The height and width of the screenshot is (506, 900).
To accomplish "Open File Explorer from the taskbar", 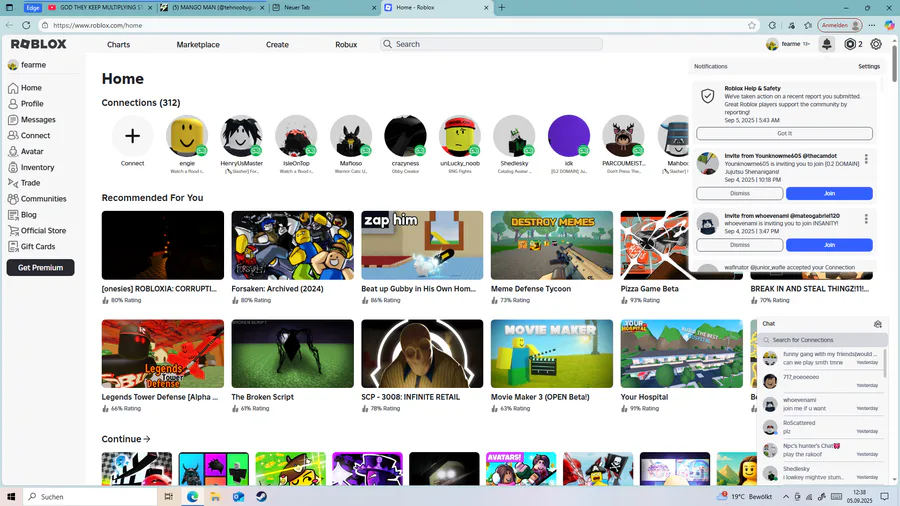I will [x=215, y=497].
